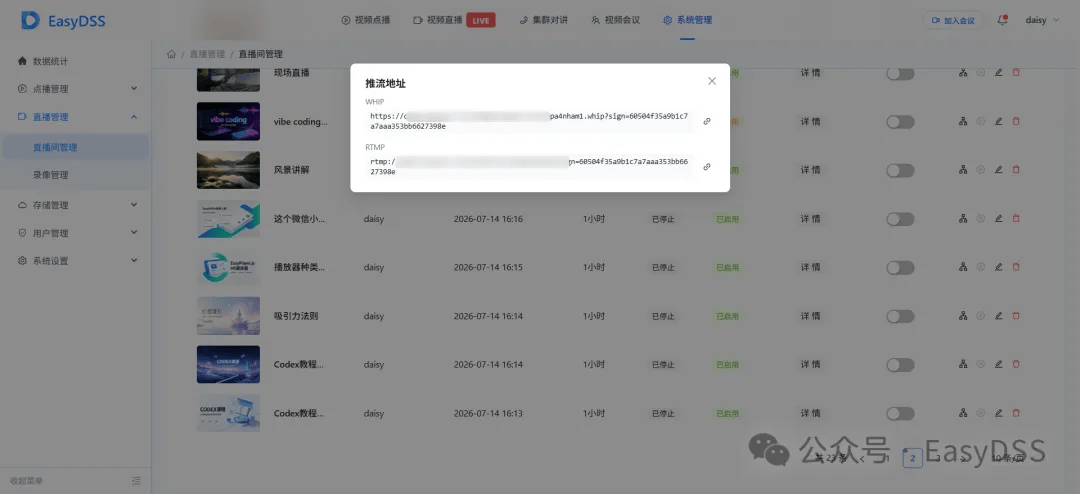Click the vibe coding thumbnail image

228,121
